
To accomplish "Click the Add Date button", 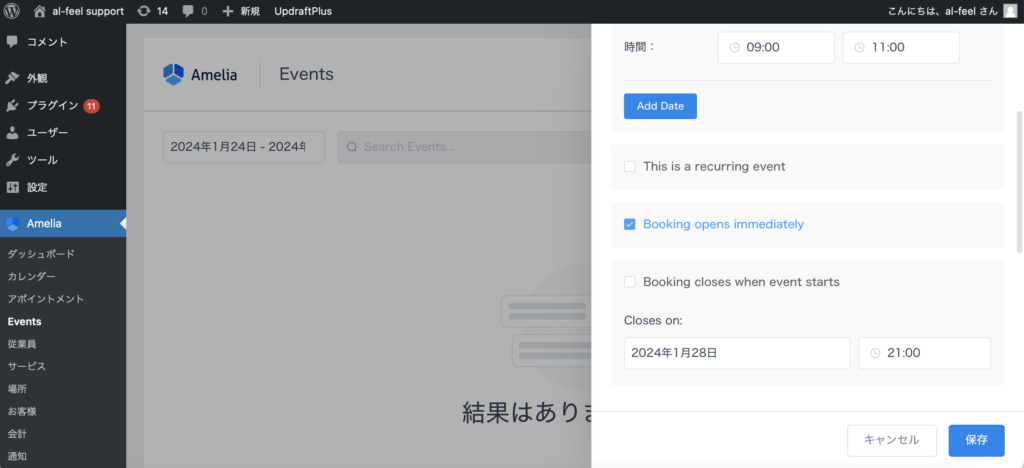I will point(660,106).
